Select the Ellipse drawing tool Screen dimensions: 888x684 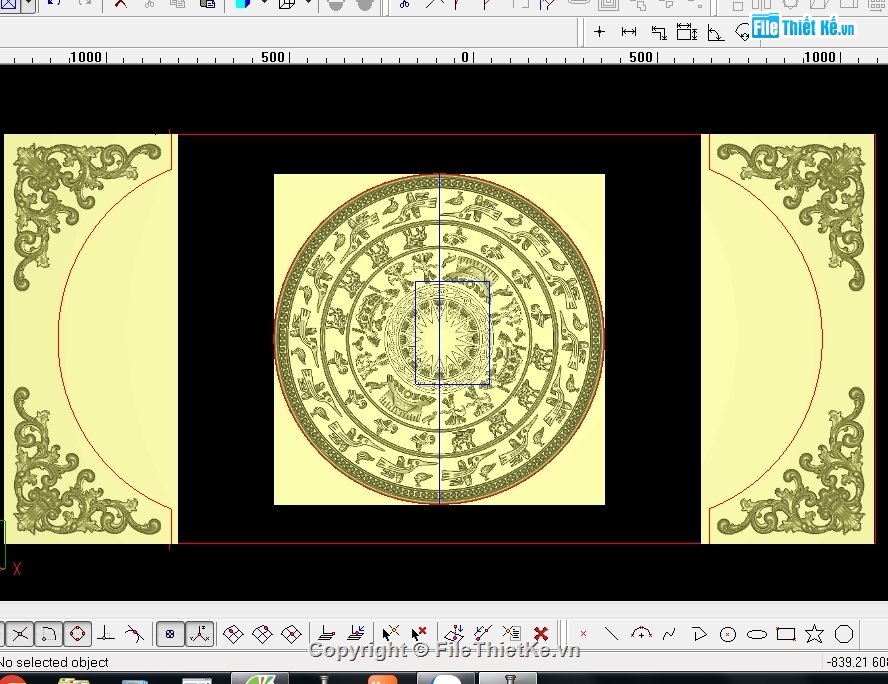pyautogui.click(x=757, y=634)
